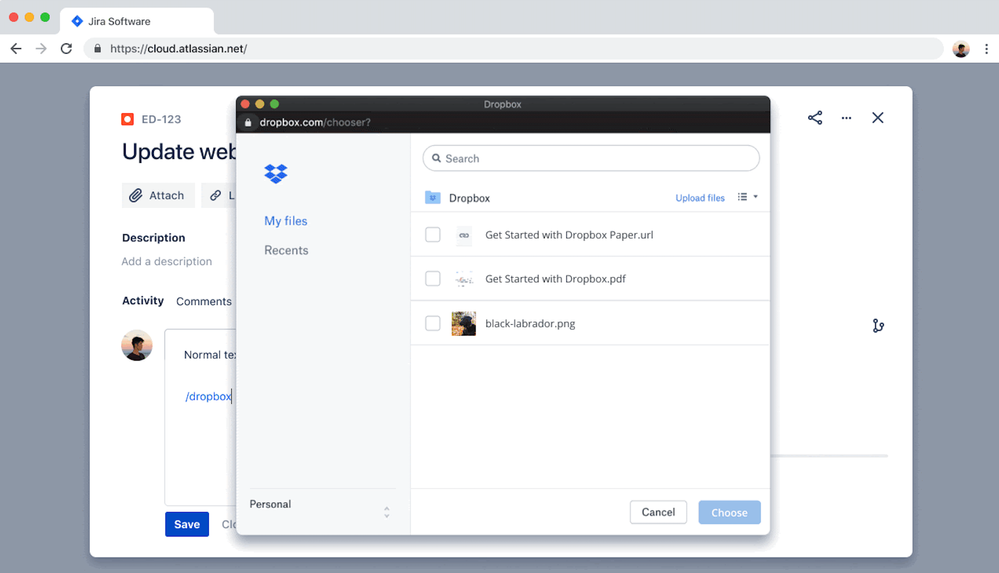999x573 pixels.
Task: Click the search magnifier icon
Action: [436, 158]
